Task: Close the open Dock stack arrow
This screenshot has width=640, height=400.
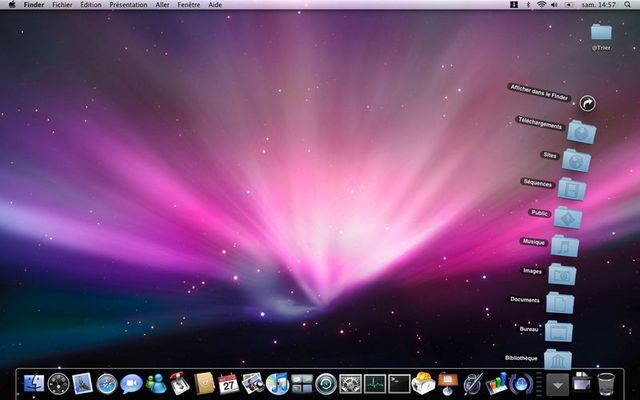Action: click(x=558, y=384)
